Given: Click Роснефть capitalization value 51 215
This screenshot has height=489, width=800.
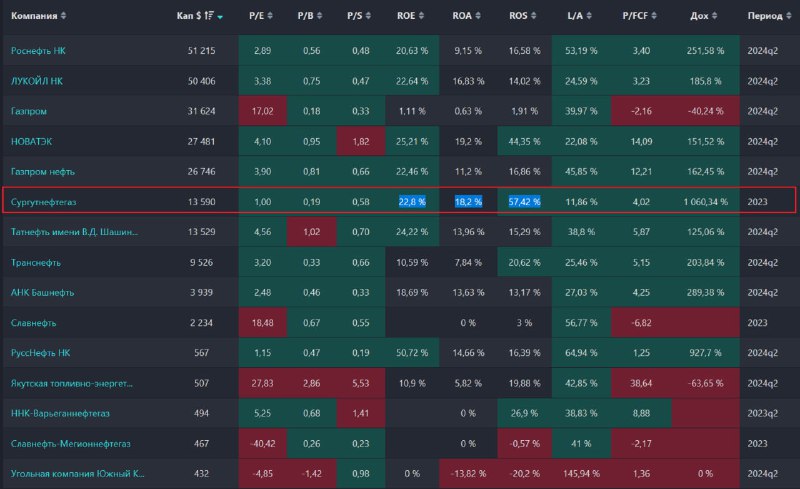Looking at the screenshot, I should pos(202,51).
